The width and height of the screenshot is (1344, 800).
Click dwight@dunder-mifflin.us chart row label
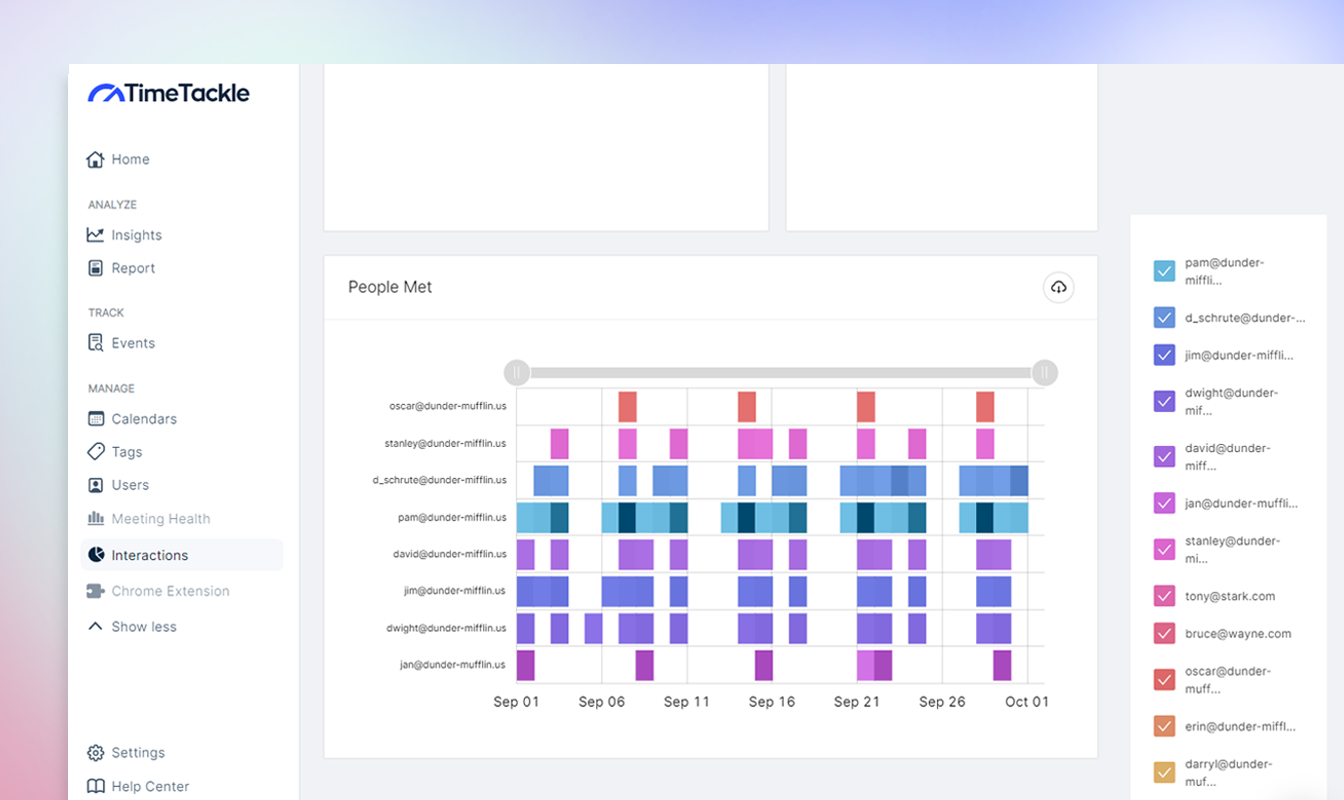click(x=448, y=628)
